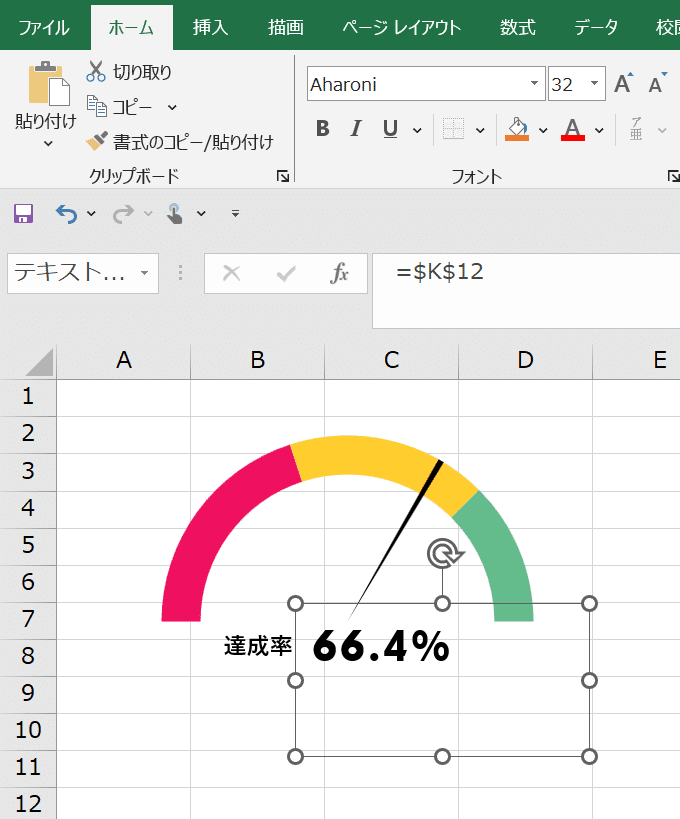Decrease font size with the small A icon
This screenshot has height=819, width=680.
[657, 84]
